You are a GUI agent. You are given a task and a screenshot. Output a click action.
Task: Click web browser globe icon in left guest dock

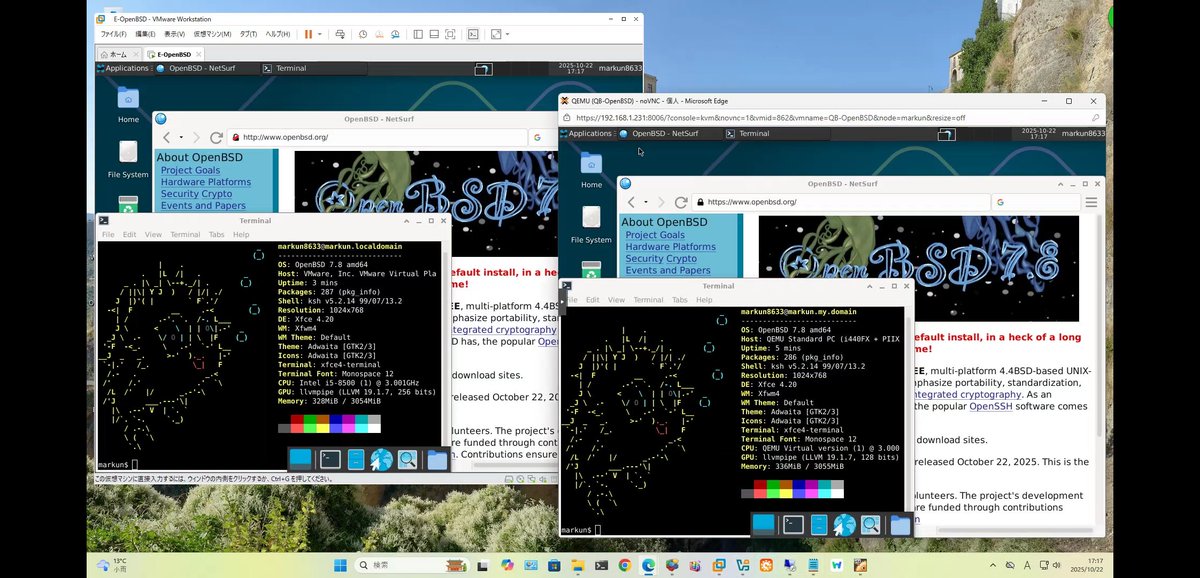(381, 460)
